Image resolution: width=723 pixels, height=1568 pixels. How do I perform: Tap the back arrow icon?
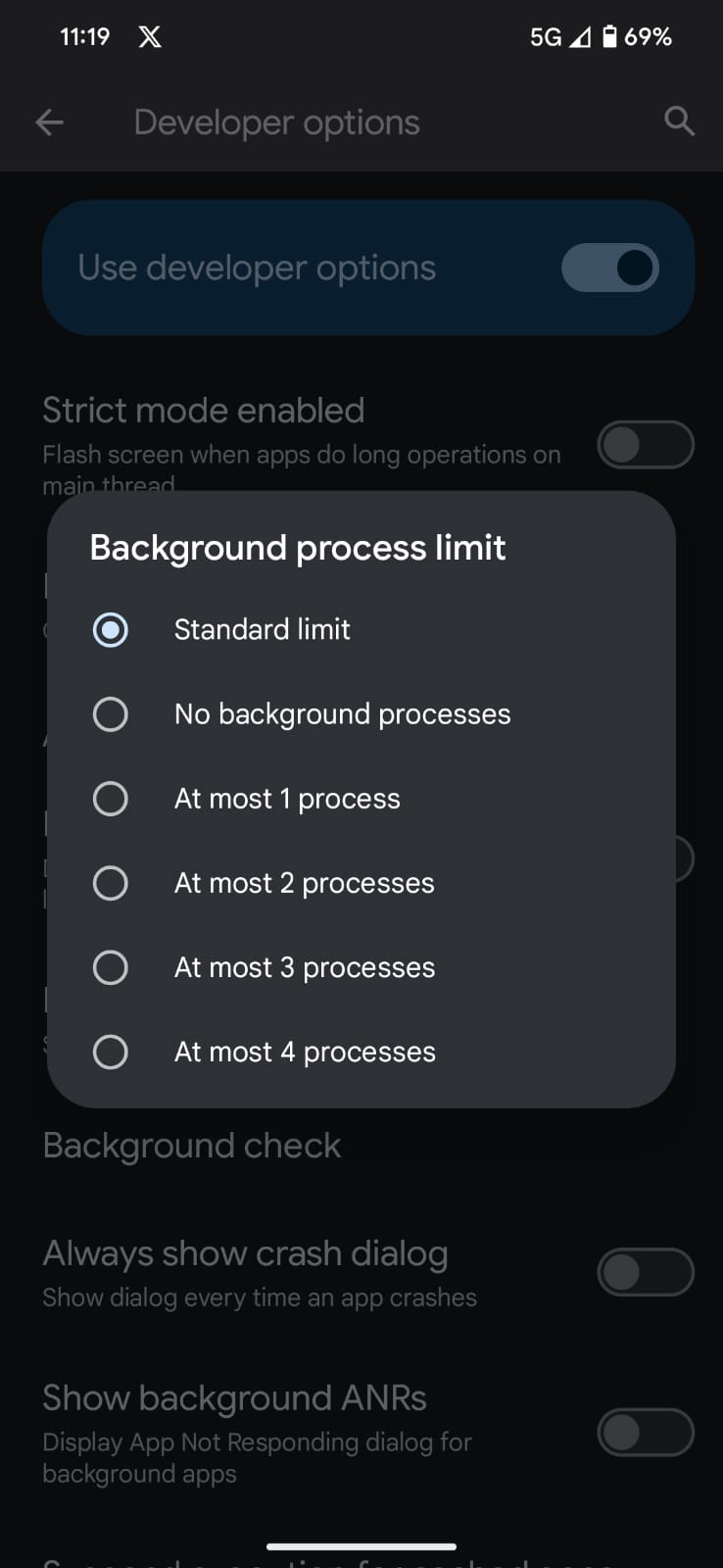[49, 122]
